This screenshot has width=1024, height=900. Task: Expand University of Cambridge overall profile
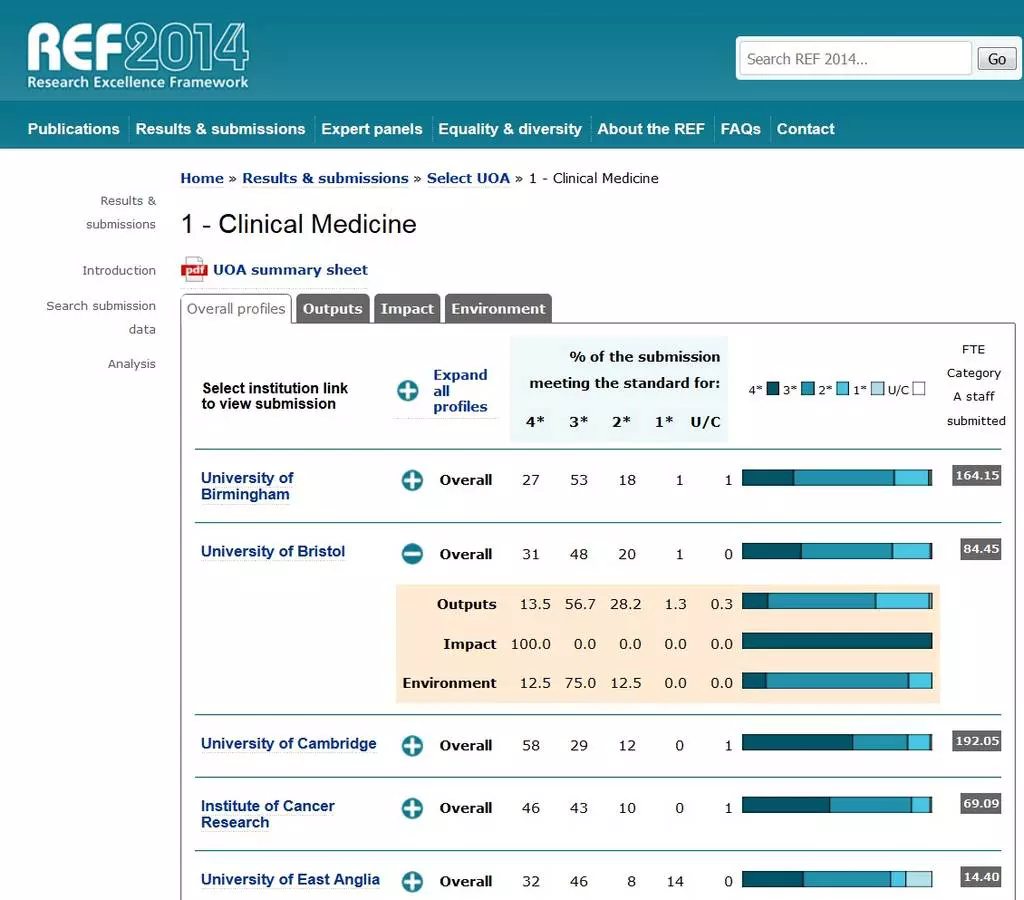point(412,745)
